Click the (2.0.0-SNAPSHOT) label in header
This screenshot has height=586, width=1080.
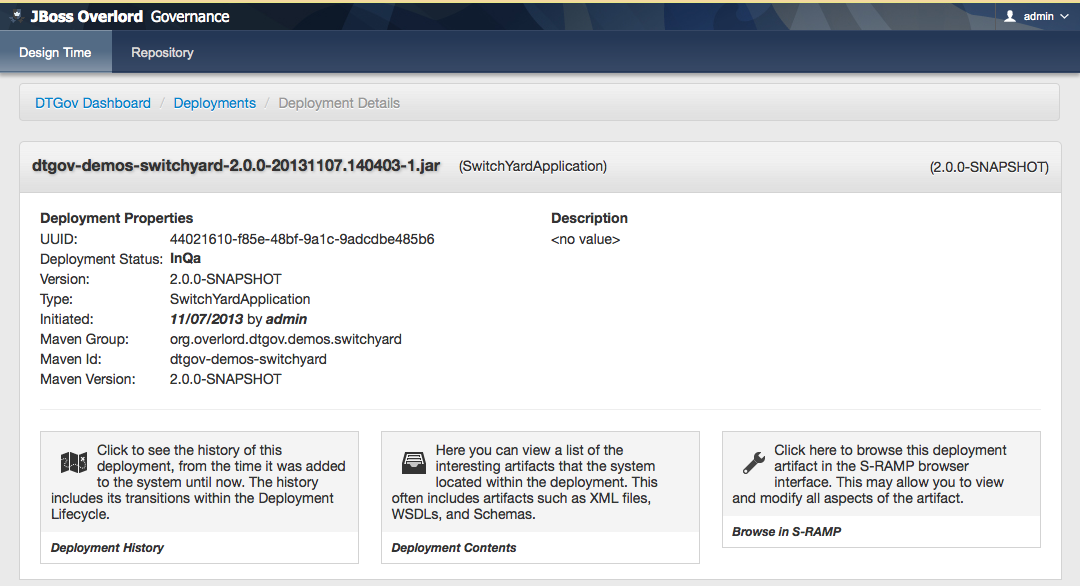coord(989,167)
